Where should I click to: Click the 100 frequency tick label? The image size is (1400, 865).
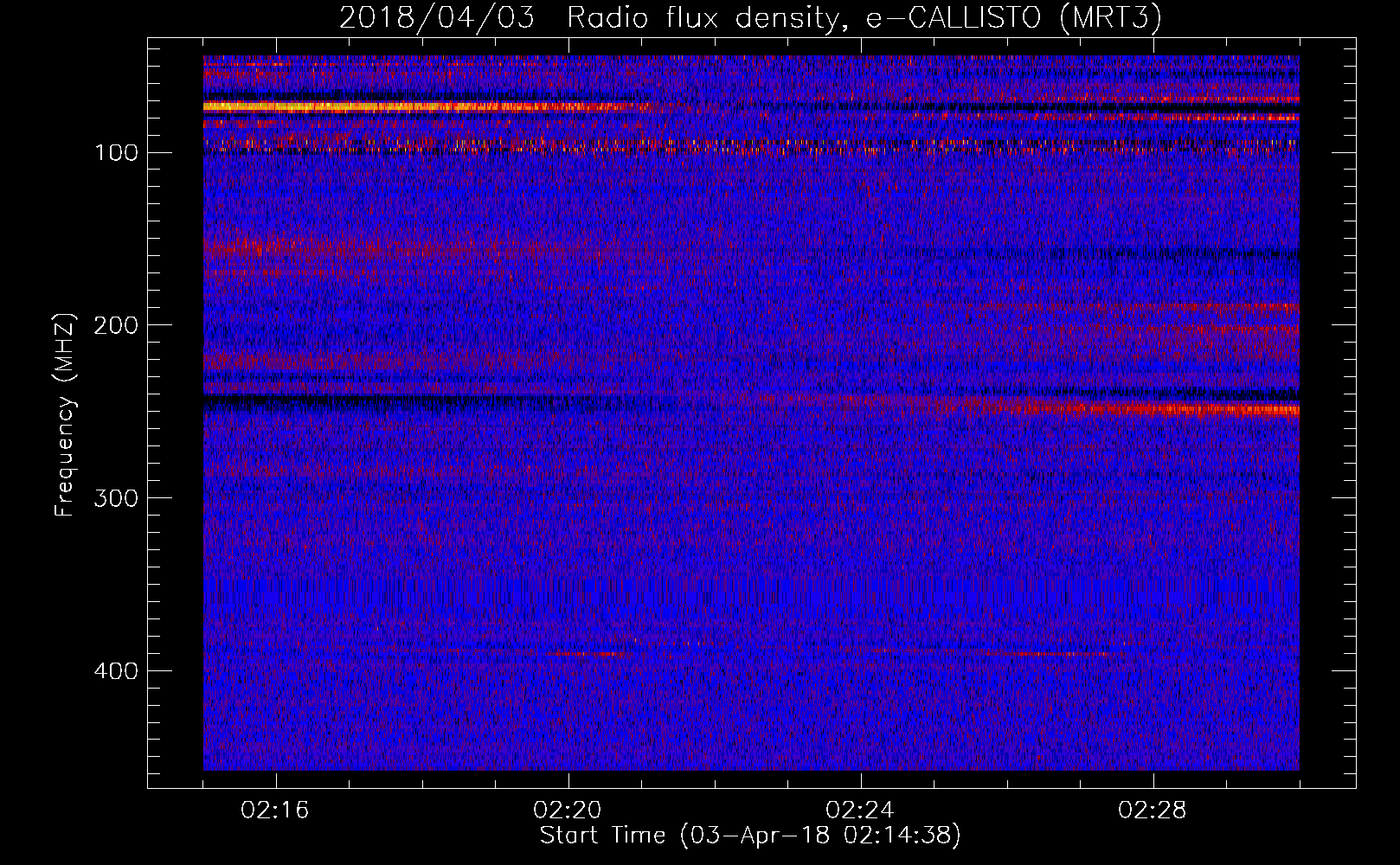116,153
